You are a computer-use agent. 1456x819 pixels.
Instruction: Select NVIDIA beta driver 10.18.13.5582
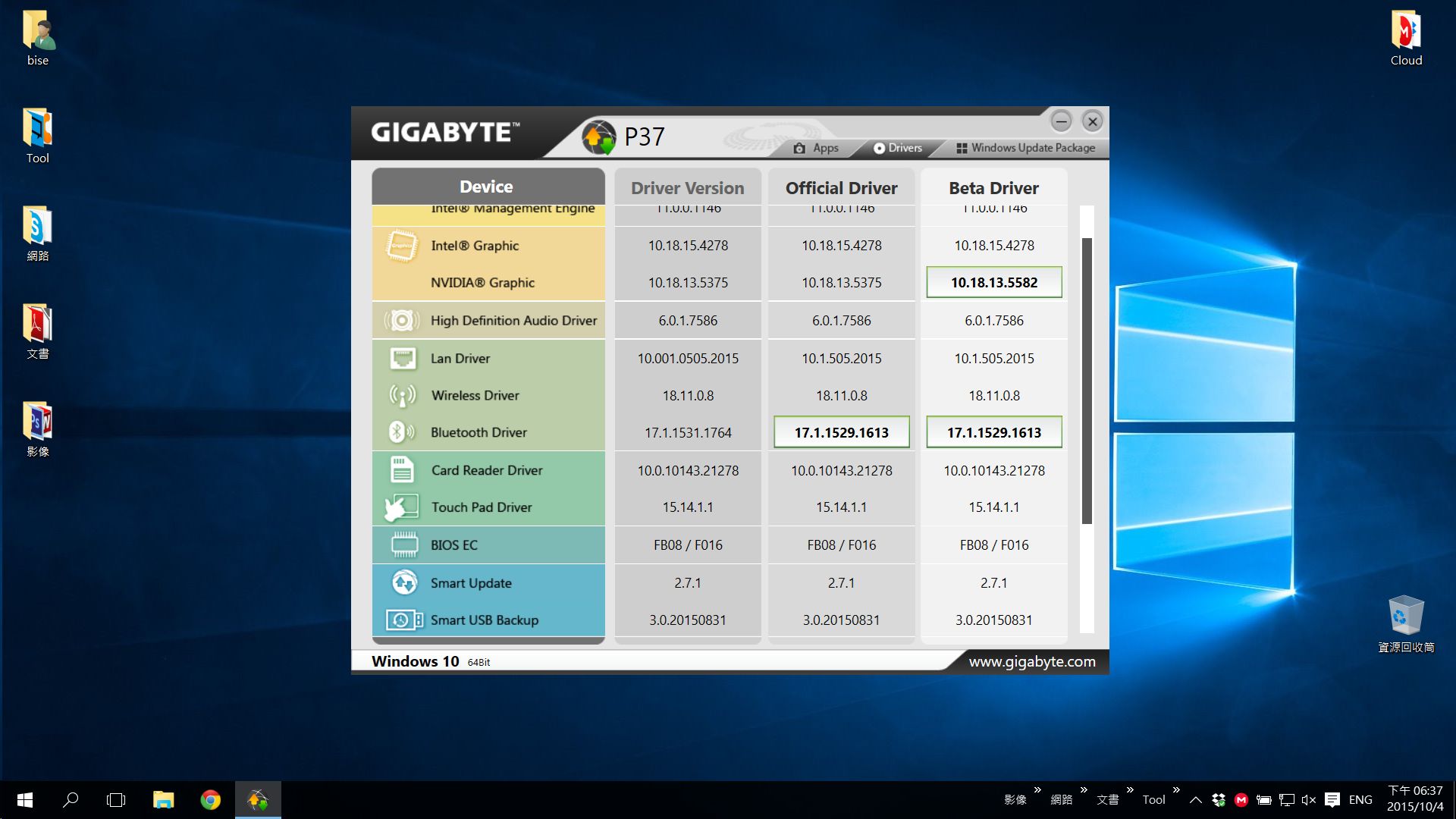click(993, 282)
